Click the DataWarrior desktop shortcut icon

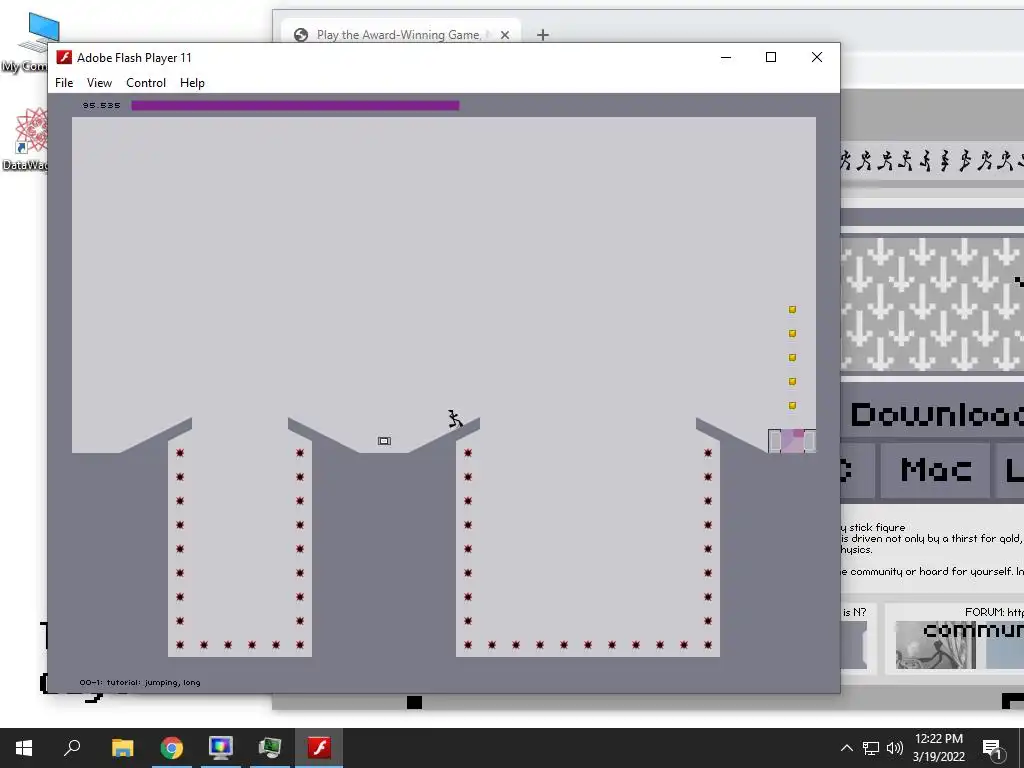pyautogui.click(x=29, y=138)
